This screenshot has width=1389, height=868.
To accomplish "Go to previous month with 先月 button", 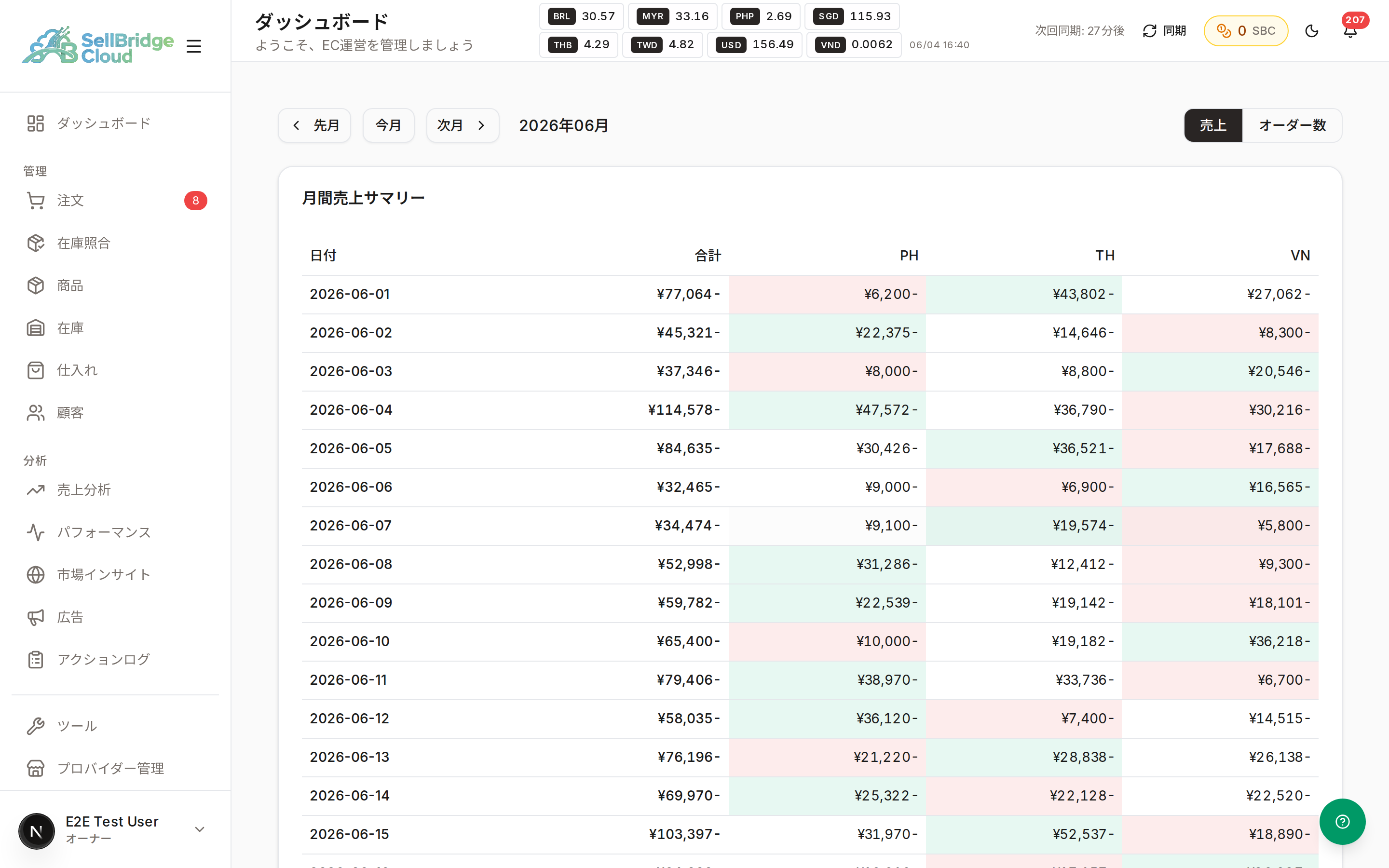I will (x=314, y=125).
